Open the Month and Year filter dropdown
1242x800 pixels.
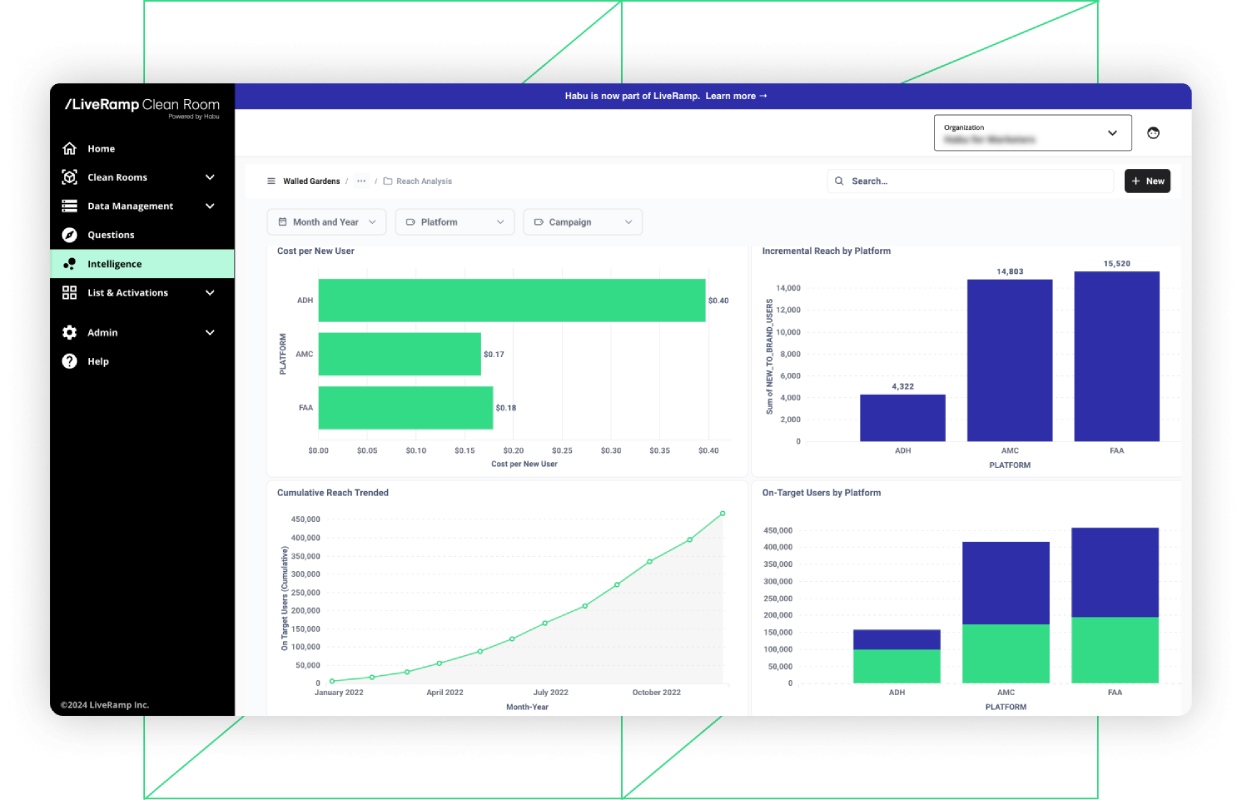click(x=326, y=222)
